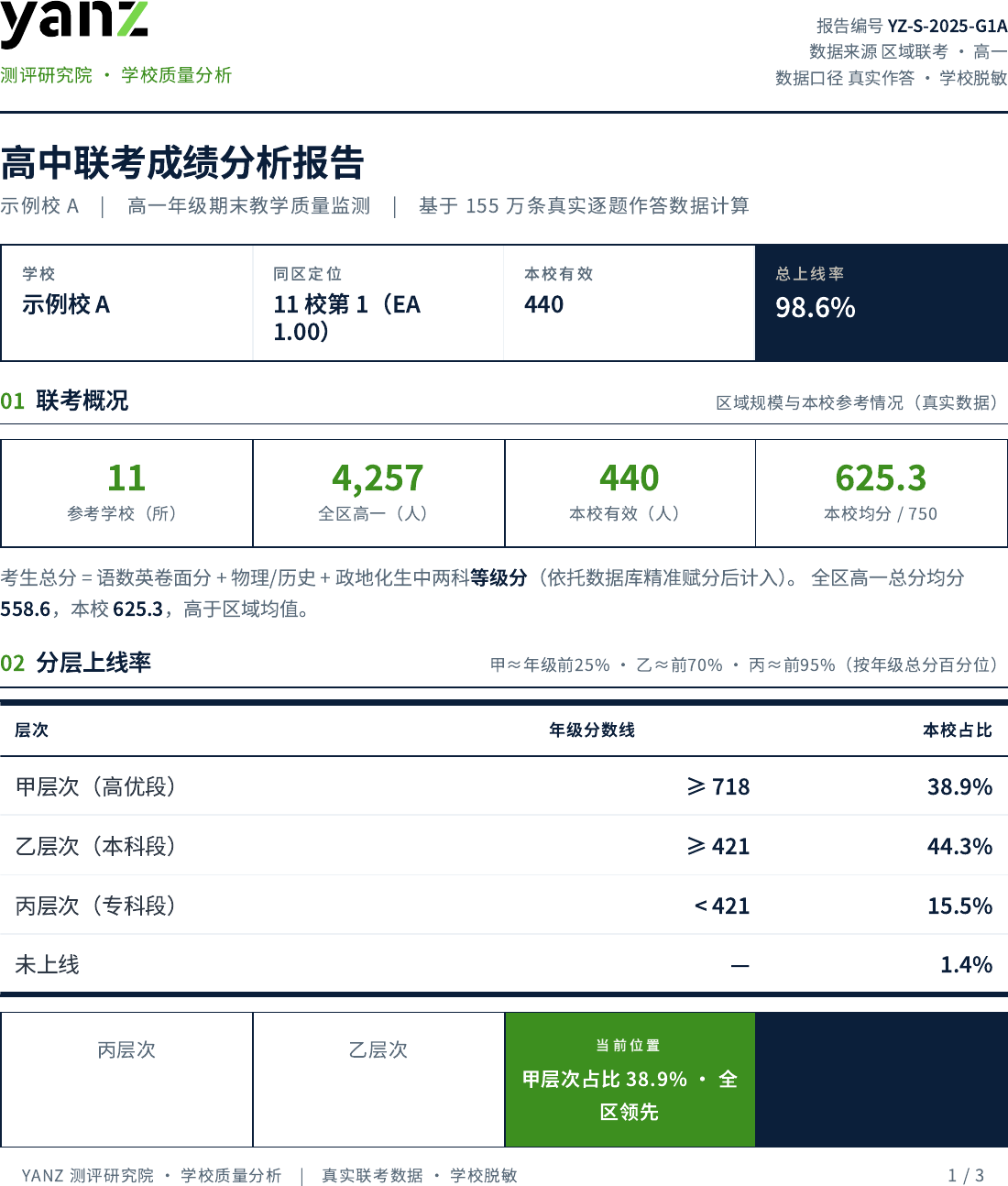
Task: Click the 本校占比 column header
Action: 958,730
